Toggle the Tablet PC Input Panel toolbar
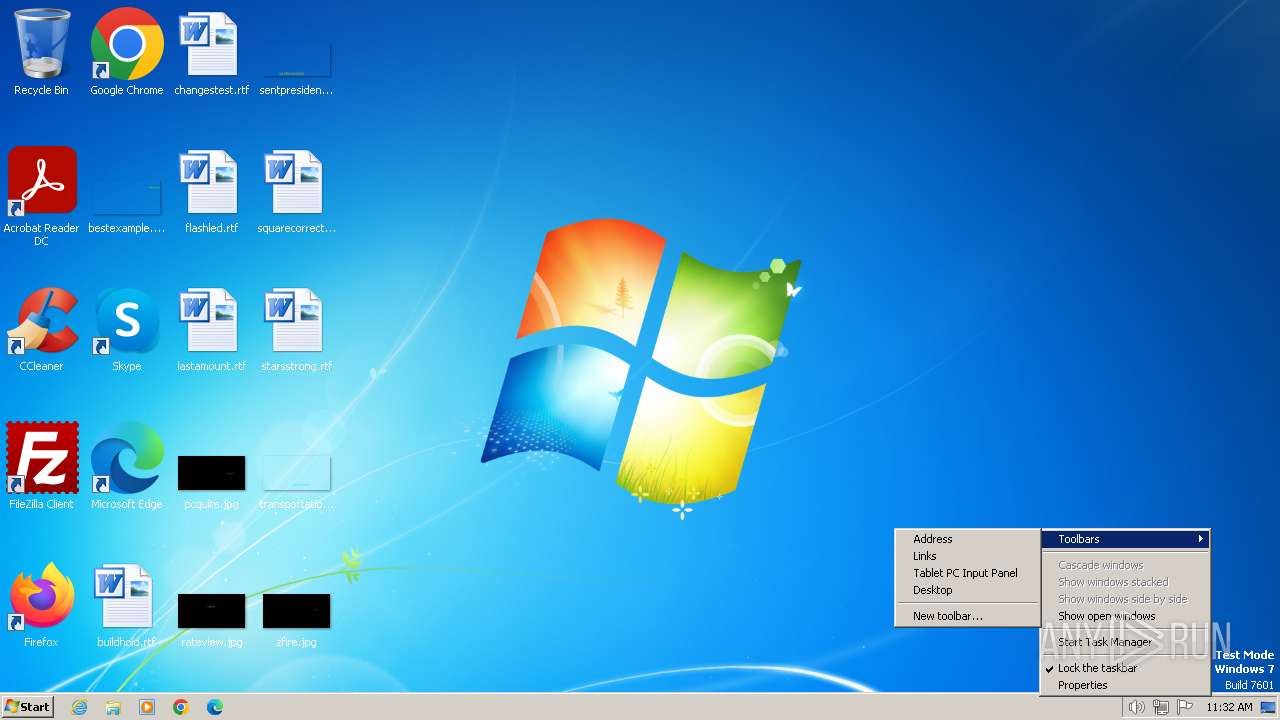This screenshot has width=1280, height=720. coord(968,573)
